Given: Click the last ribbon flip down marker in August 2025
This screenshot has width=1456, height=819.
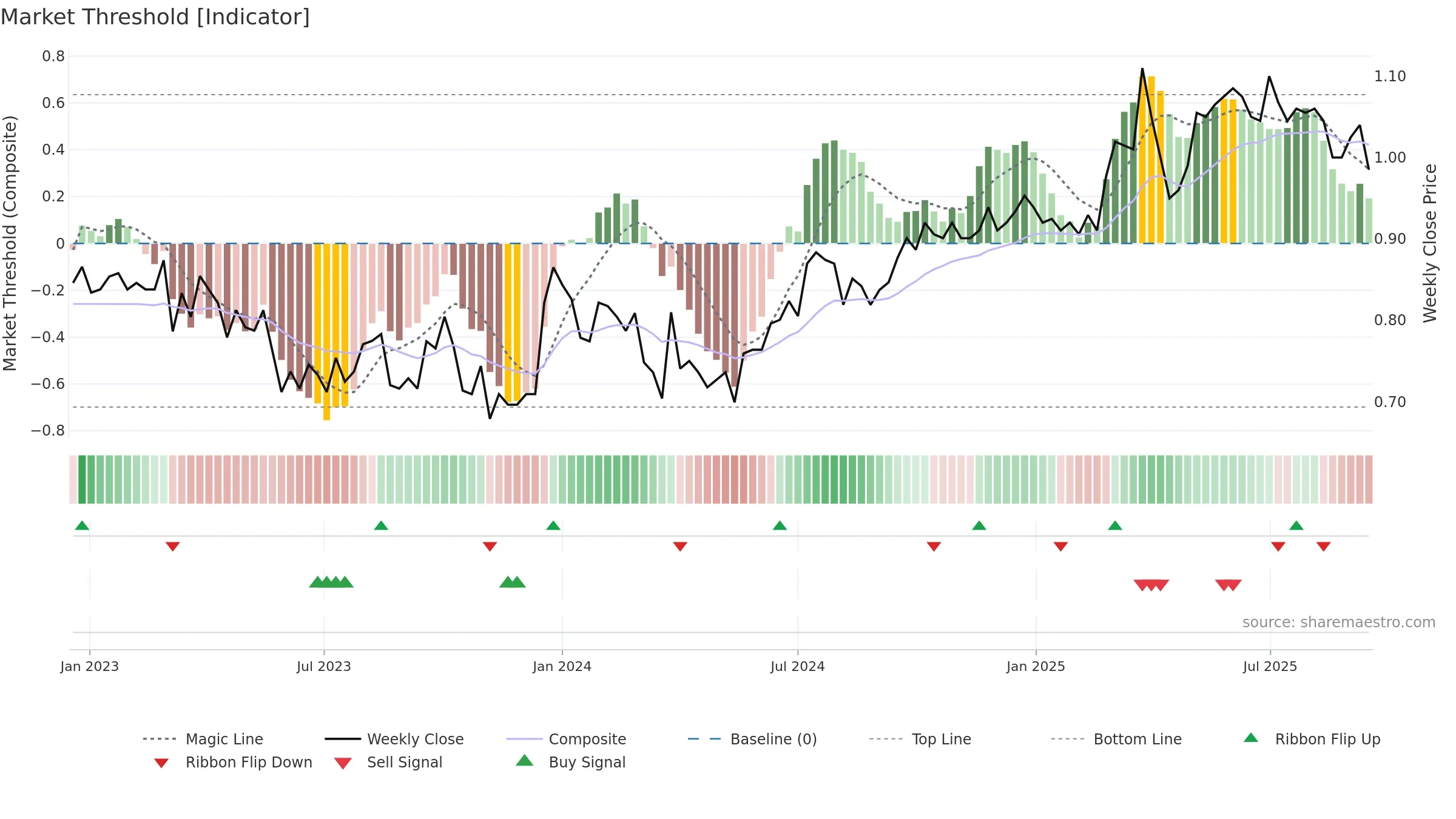Looking at the screenshot, I should [x=1324, y=547].
